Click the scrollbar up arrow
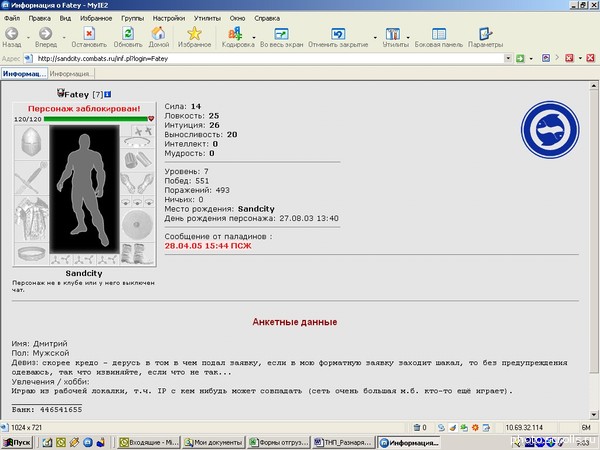This screenshot has height=450, width=600. [x=593, y=86]
